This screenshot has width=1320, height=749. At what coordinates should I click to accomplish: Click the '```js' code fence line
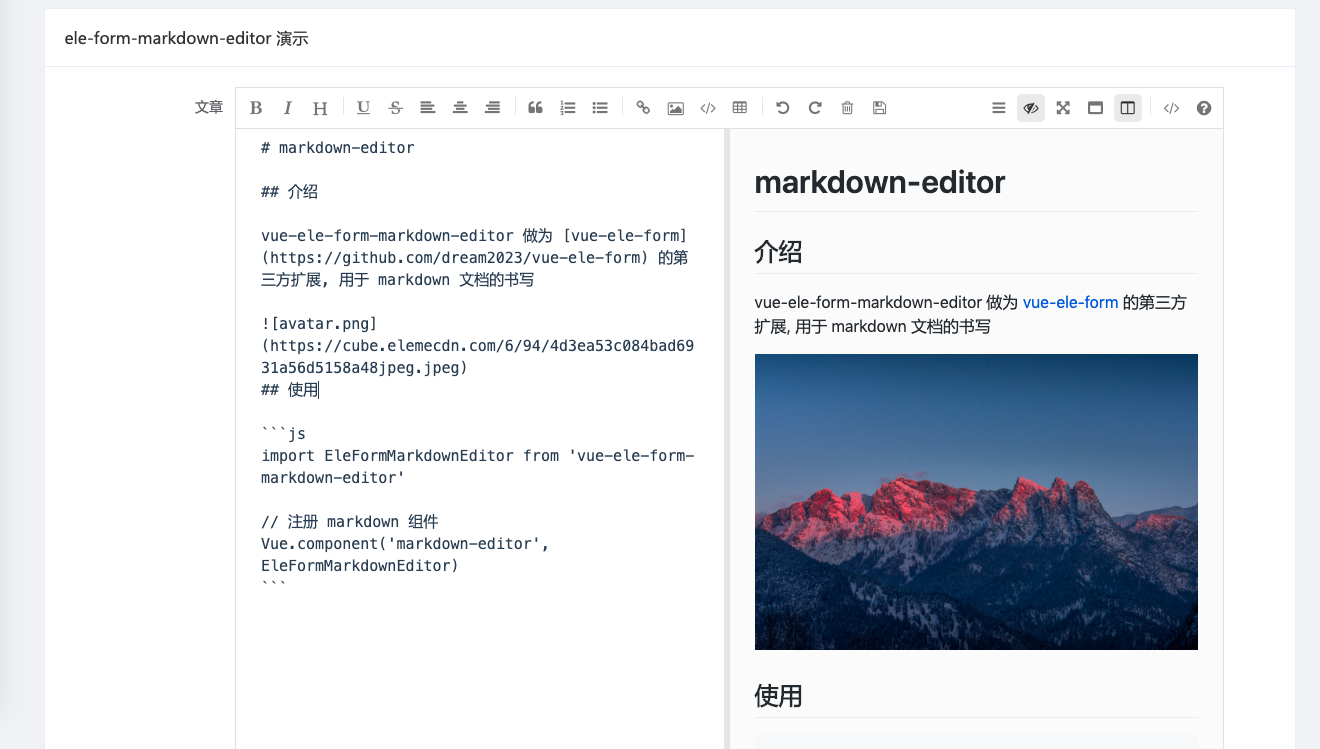coord(284,434)
